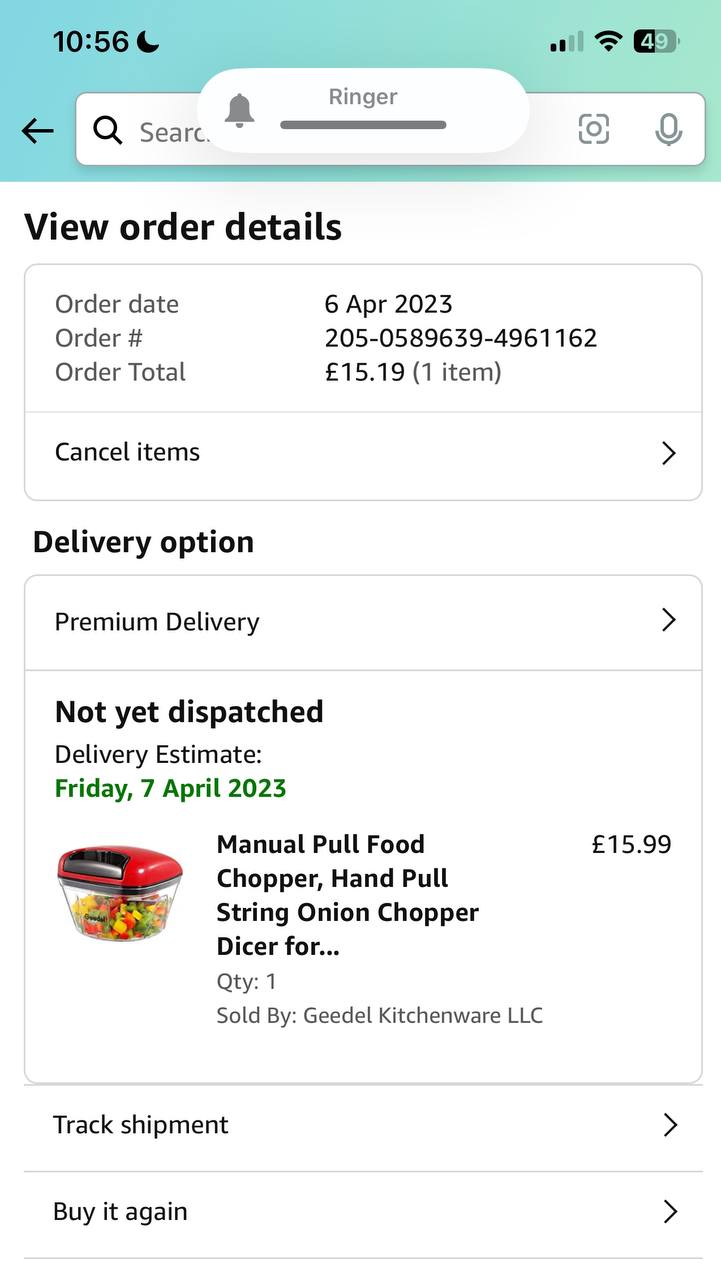This screenshot has width=721, height=1280.
Task: Tap the order number 205-0589639-4961162
Action: pyautogui.click(x=461, y=338)
